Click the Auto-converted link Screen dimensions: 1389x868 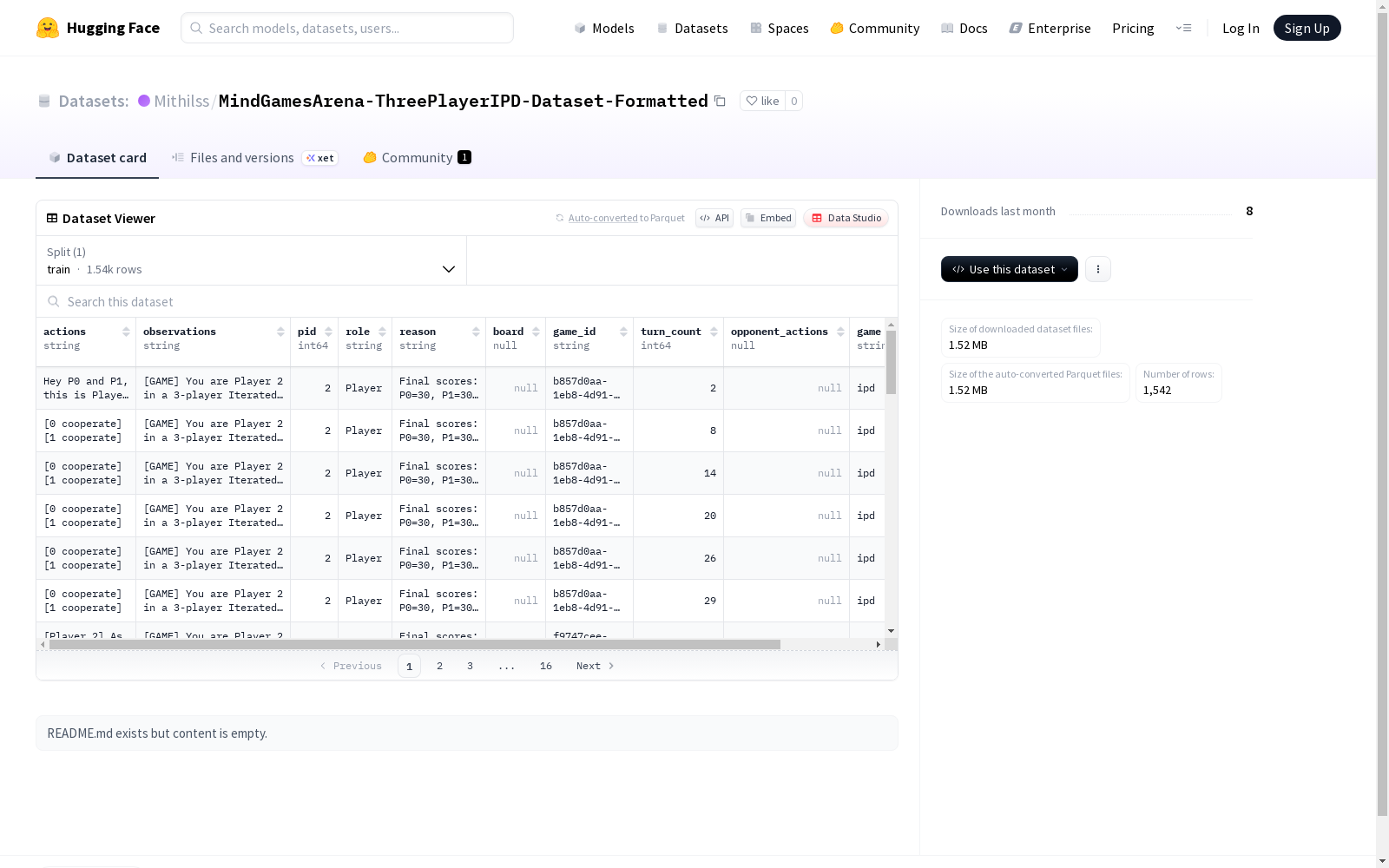(602, 218)
